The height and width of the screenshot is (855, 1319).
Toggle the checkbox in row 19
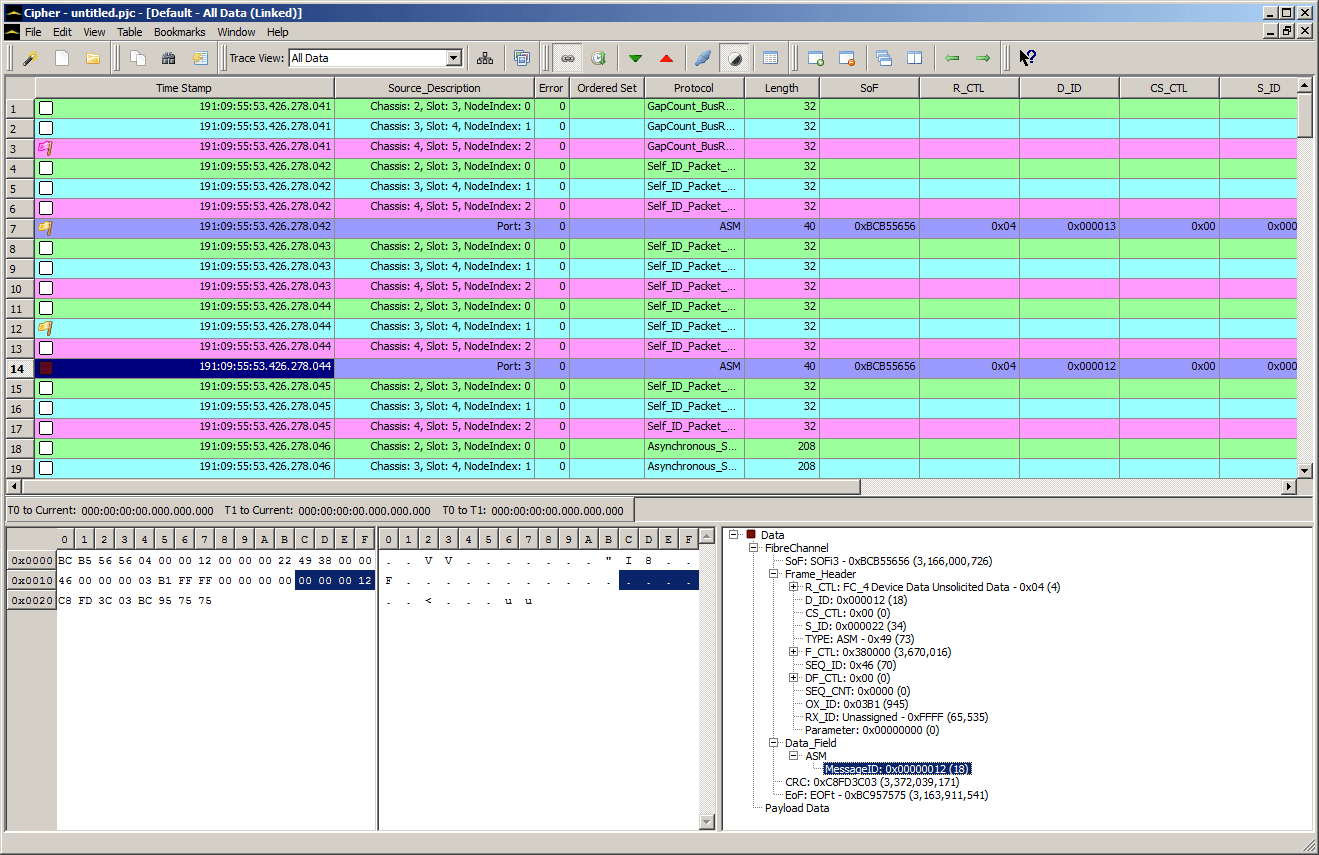46,467
